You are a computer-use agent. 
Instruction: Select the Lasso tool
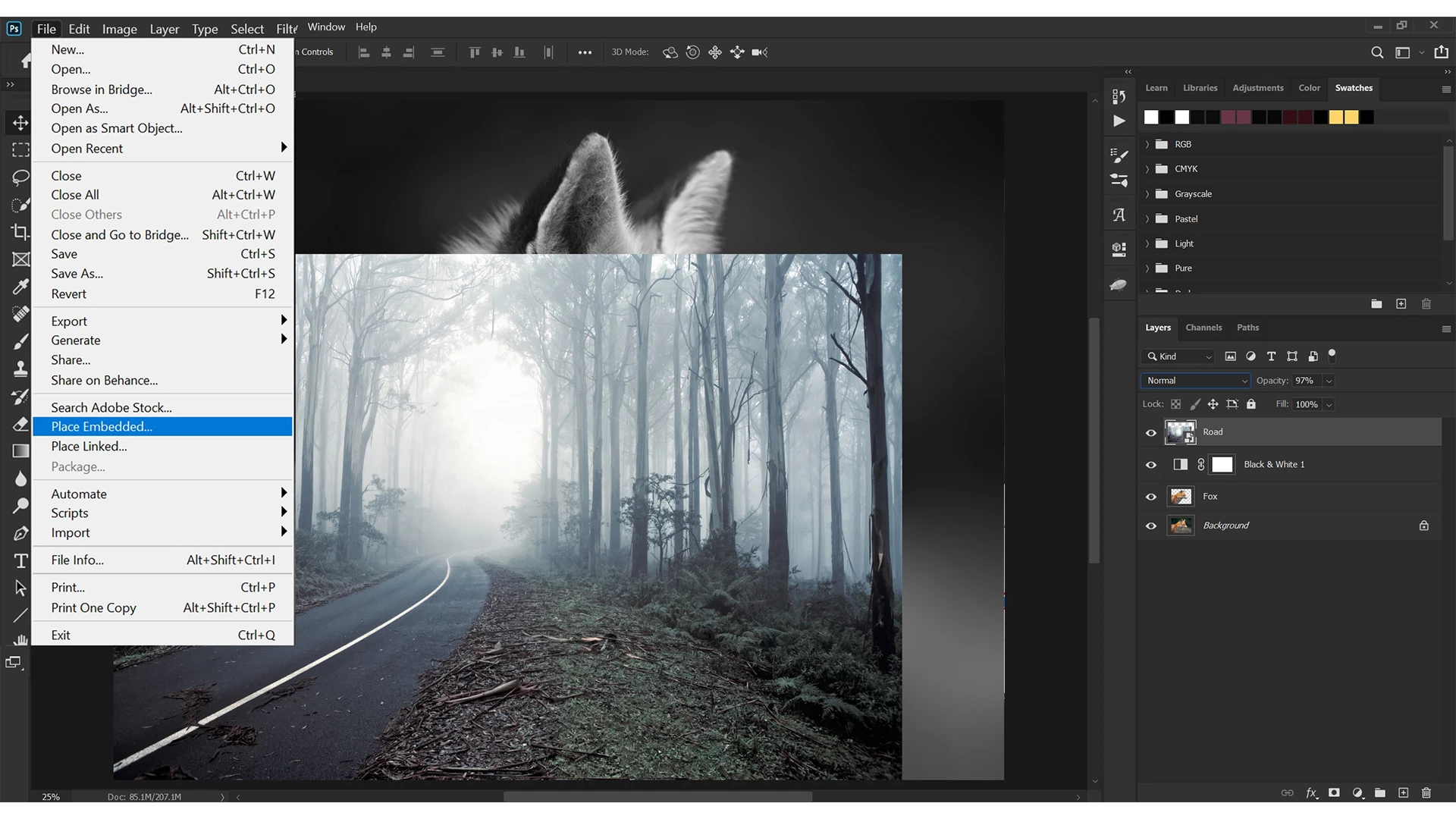click(20, 177)
